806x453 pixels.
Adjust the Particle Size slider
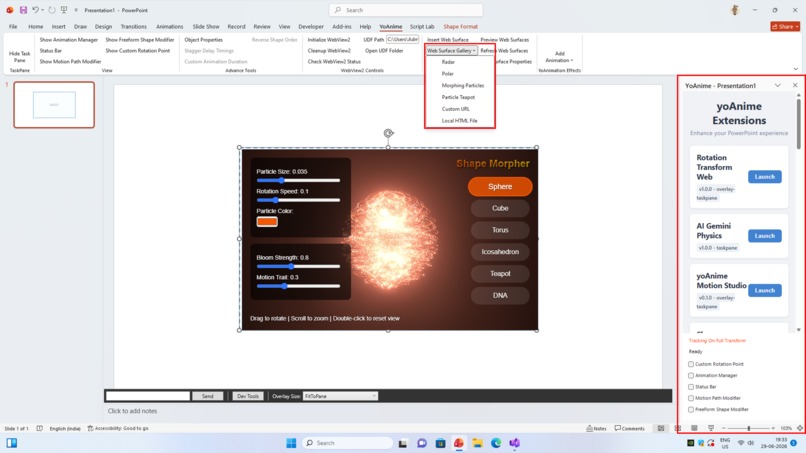tap(298, 180)
